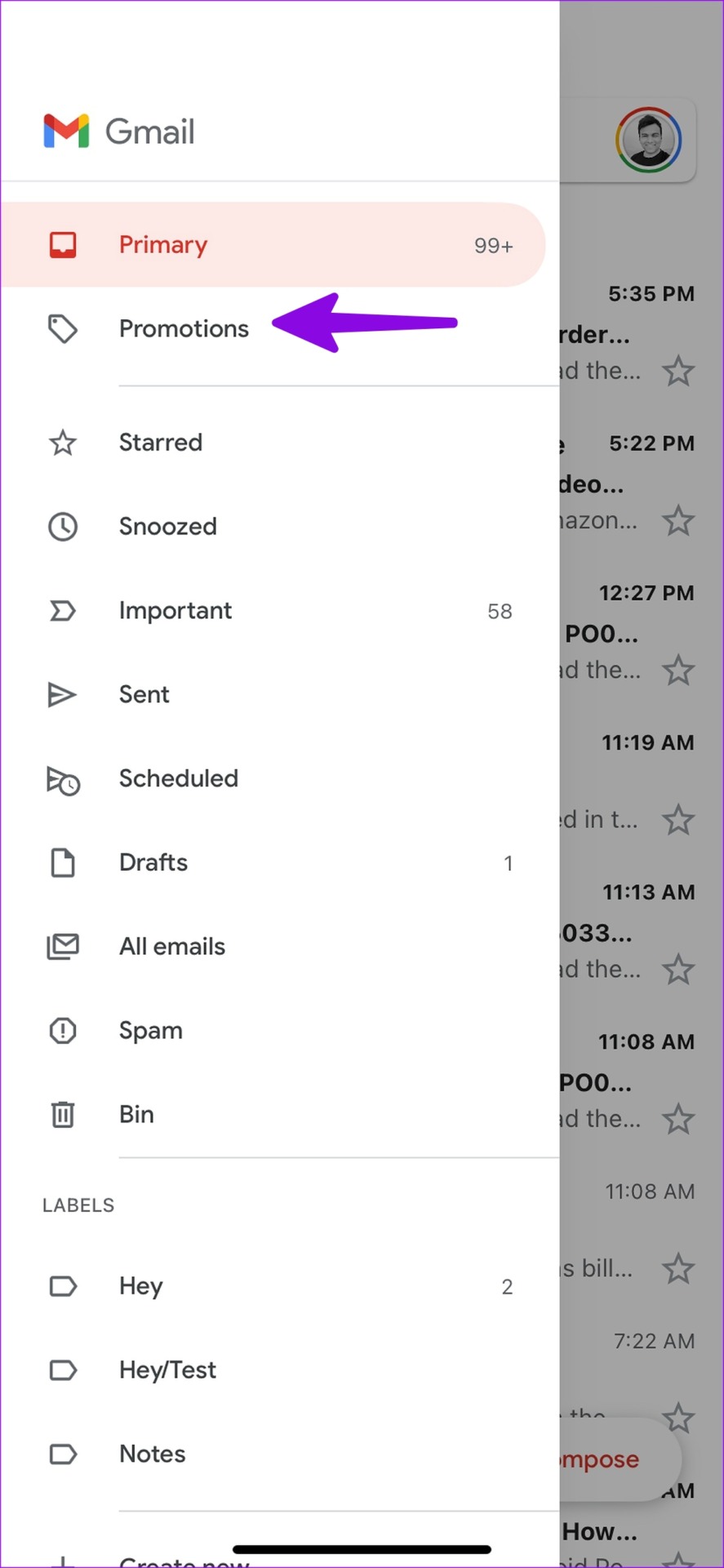Star the 11:13 AM email
The width and height of the screenshot is (724, 1568).
pyautogui.click(x=678, y=969)
